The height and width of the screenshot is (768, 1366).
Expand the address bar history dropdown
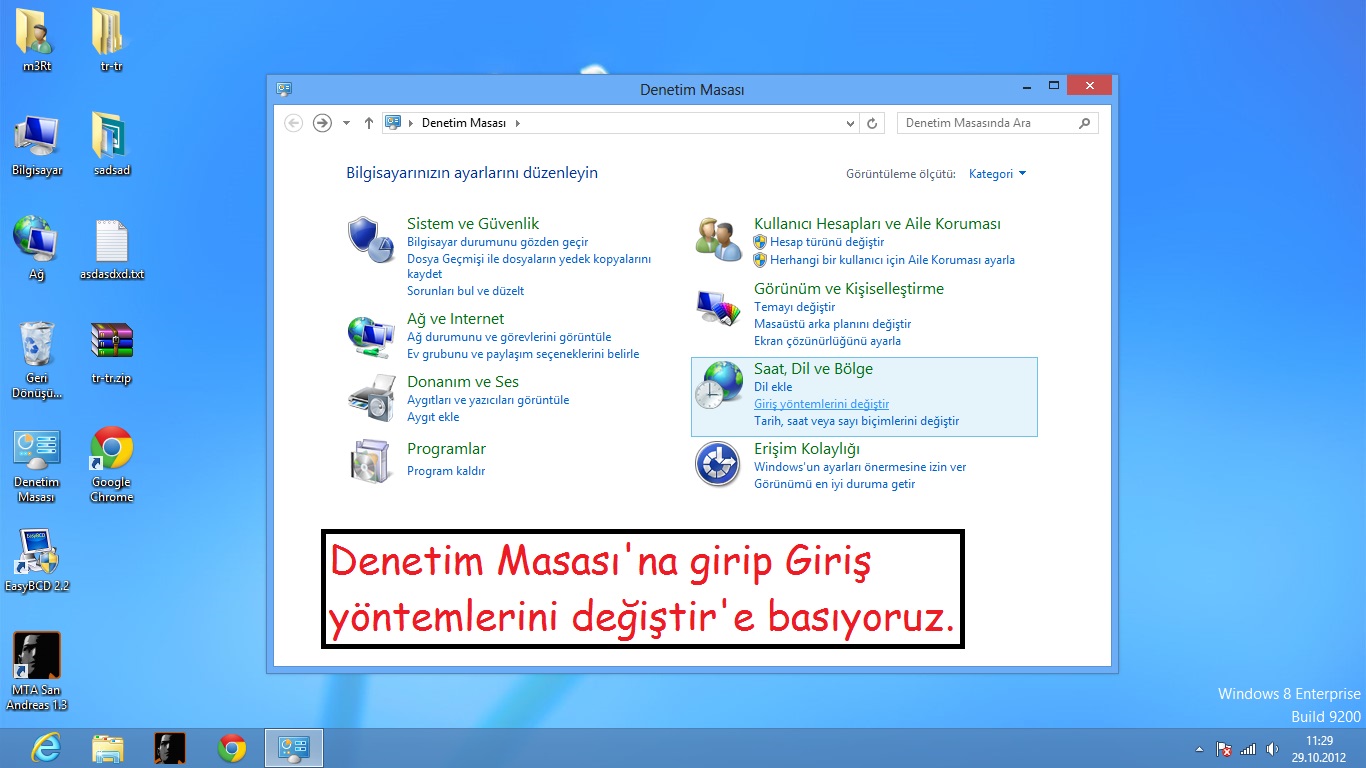(x=851, y=123)
